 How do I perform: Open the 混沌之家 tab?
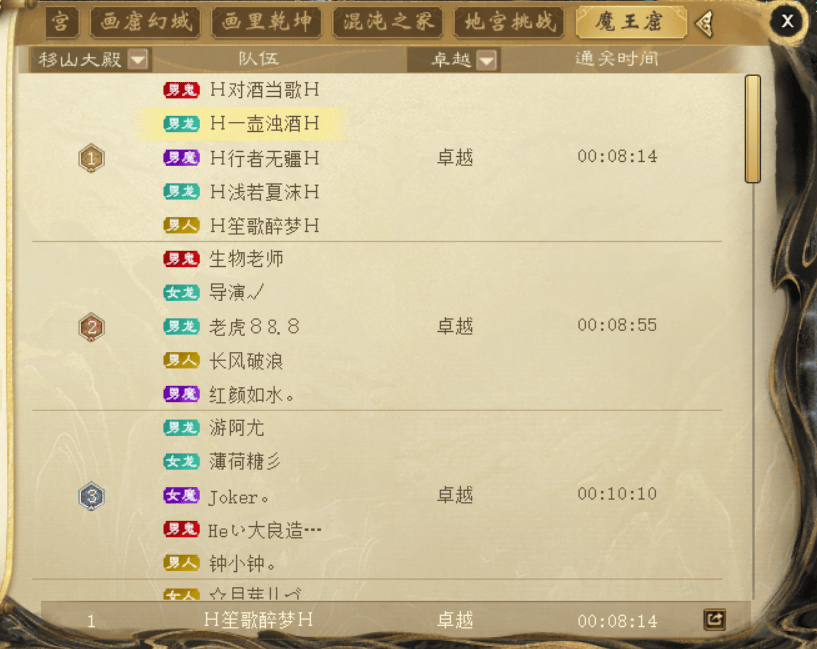[x=388, y=22]
